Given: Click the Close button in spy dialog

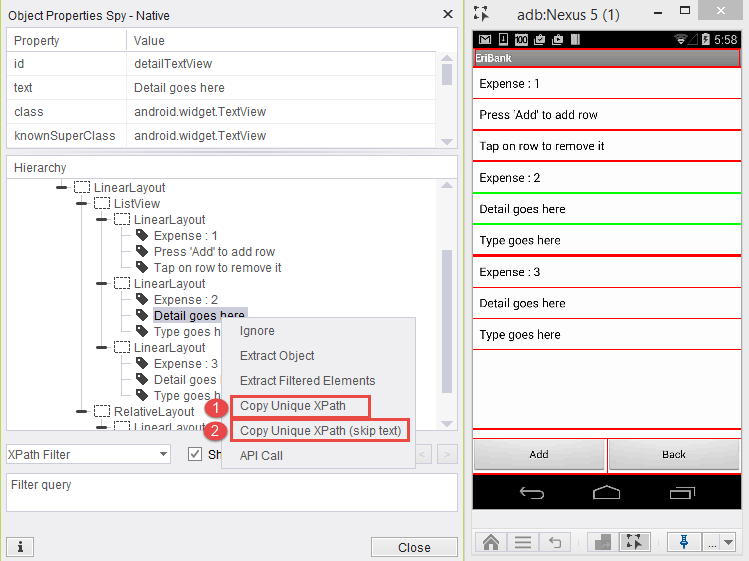Looking at the screenshot, I should 413,547.
